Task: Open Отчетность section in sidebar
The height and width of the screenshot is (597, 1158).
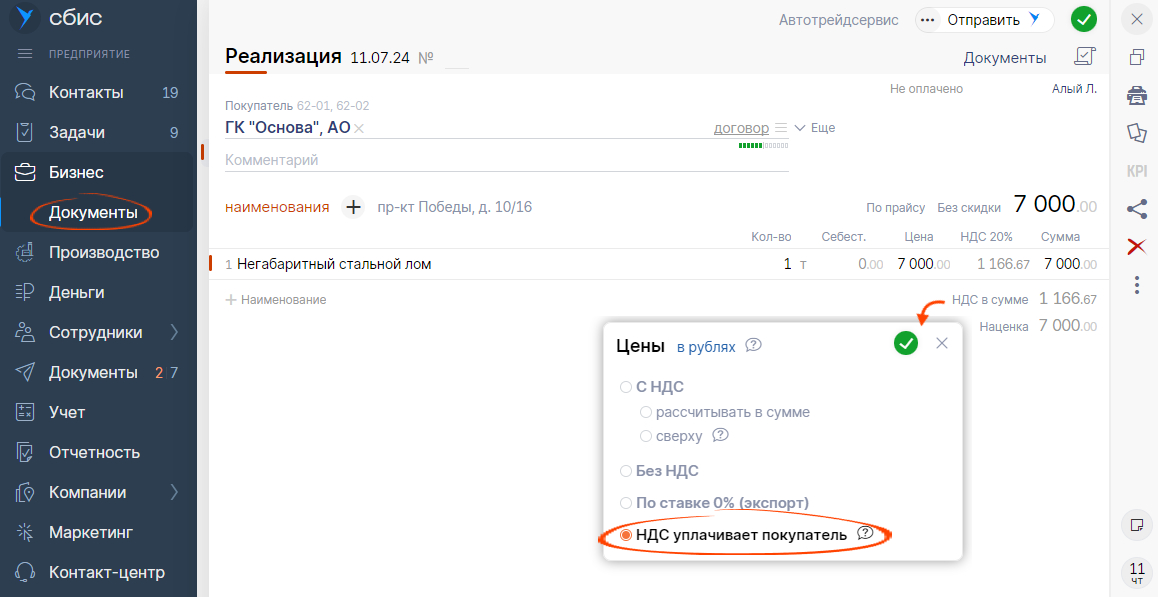Action: pyautogui.click(x=94, y=452)
